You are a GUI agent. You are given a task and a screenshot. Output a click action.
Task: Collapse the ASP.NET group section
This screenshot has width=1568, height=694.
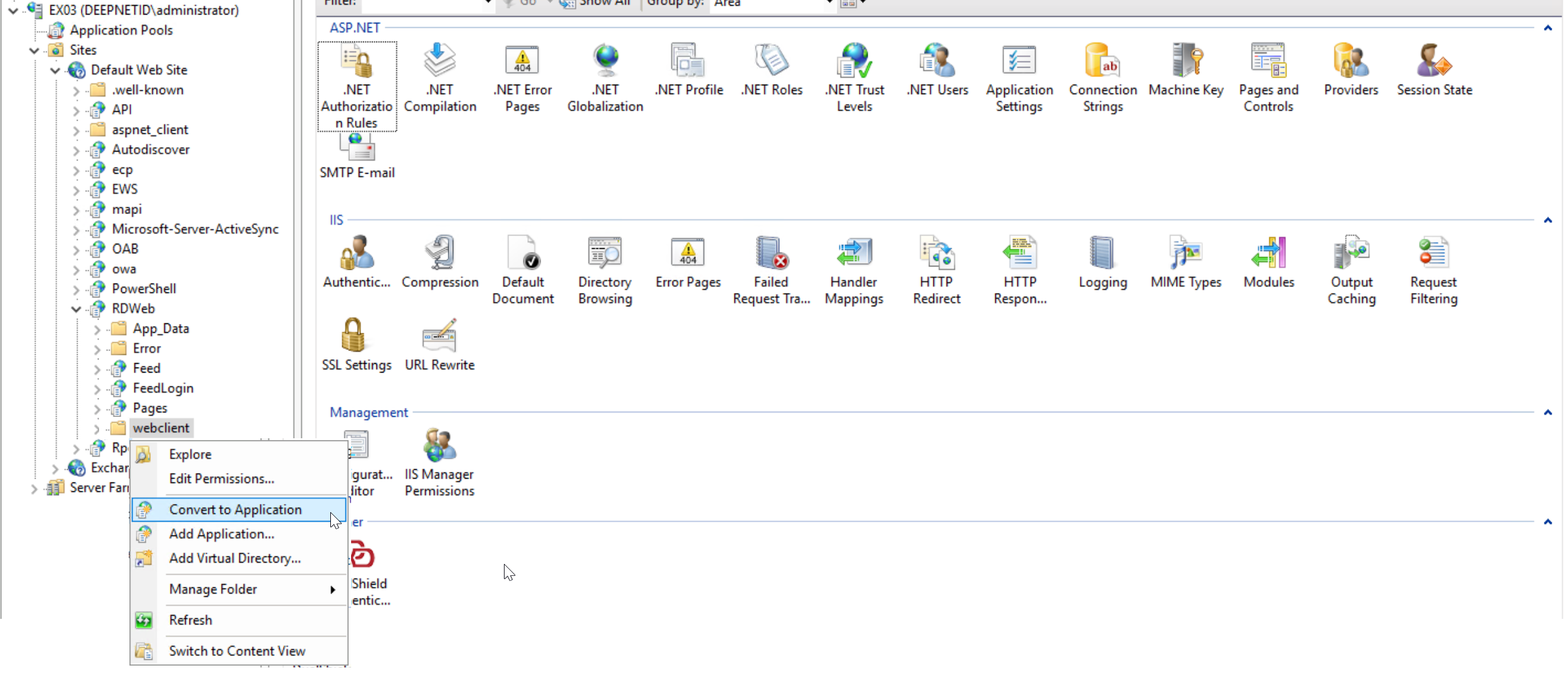coord(1548,28)
